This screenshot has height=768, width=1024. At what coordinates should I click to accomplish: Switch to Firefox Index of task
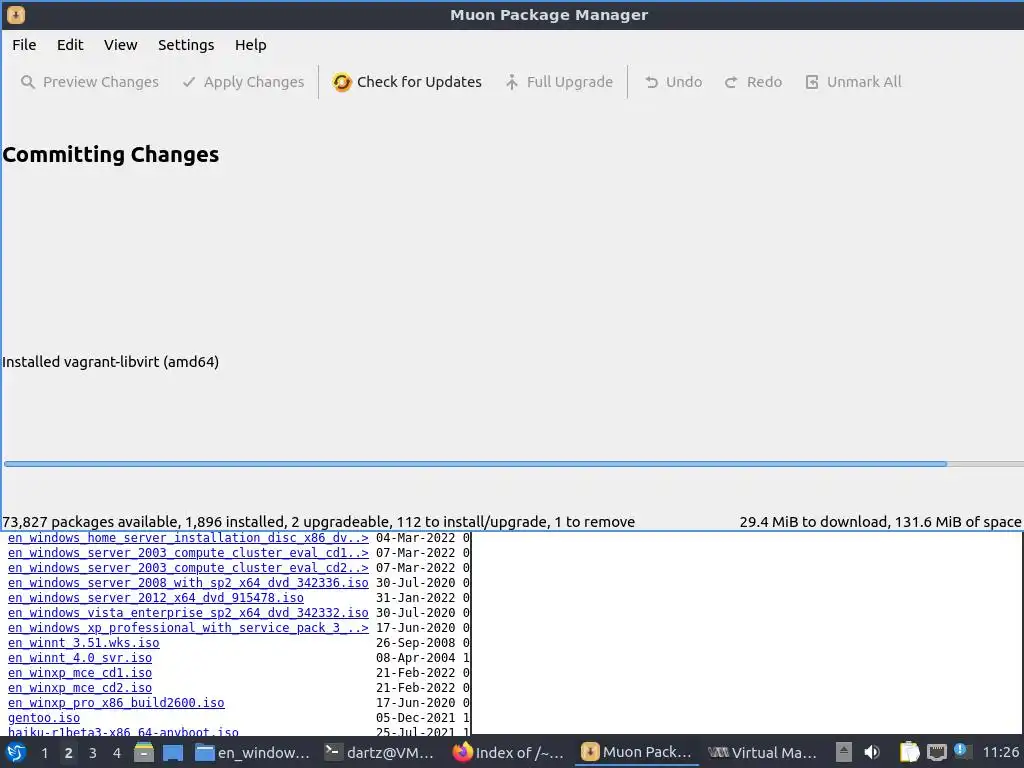508,753
